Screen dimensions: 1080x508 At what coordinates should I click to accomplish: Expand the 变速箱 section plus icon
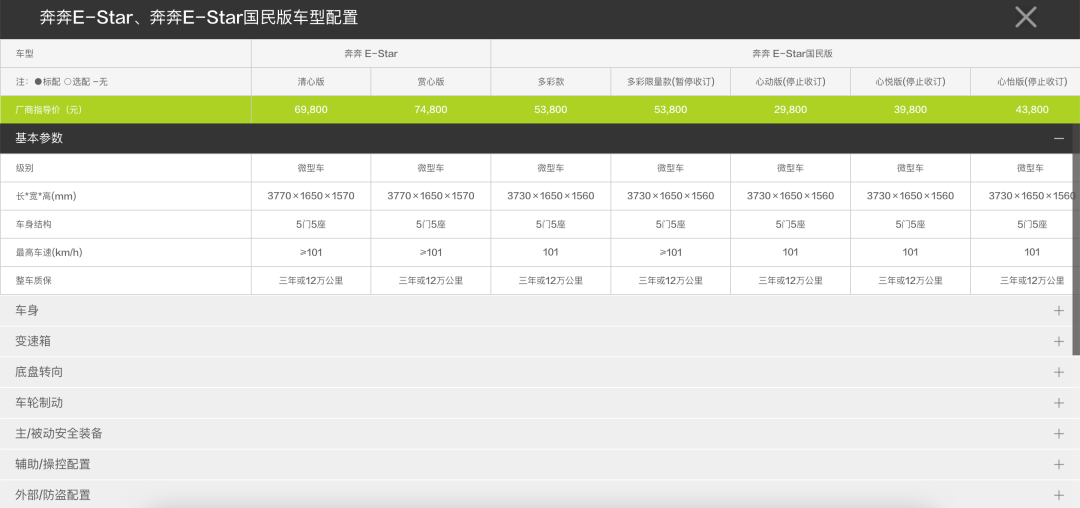(x=1059, y=341)
